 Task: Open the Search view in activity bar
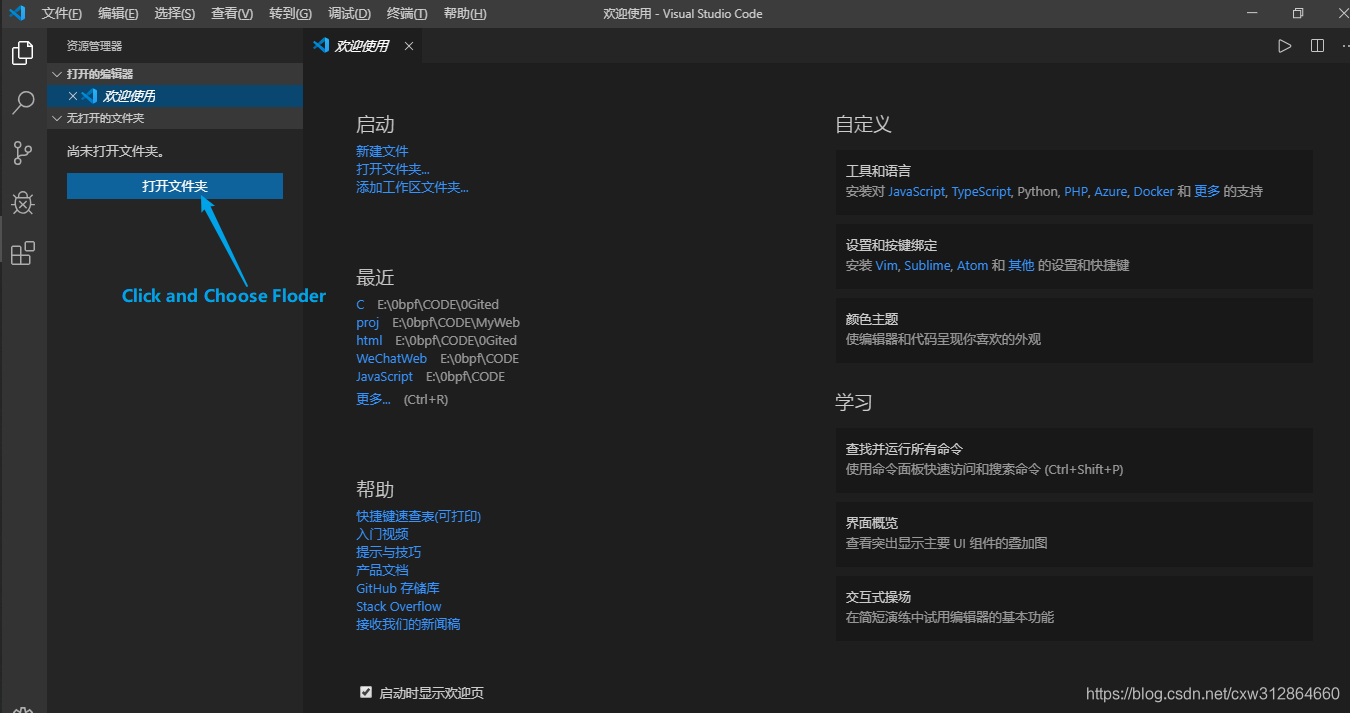[23, 102]
